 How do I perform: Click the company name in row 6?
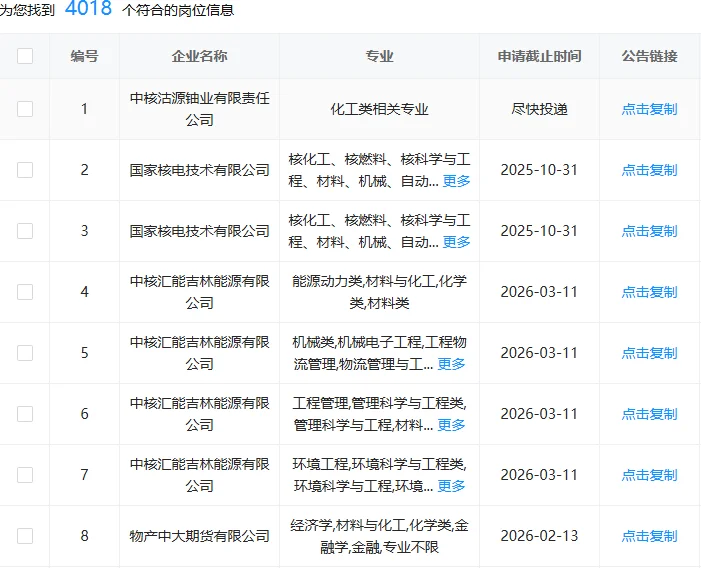pyautogui.click(x=199, y=414)
